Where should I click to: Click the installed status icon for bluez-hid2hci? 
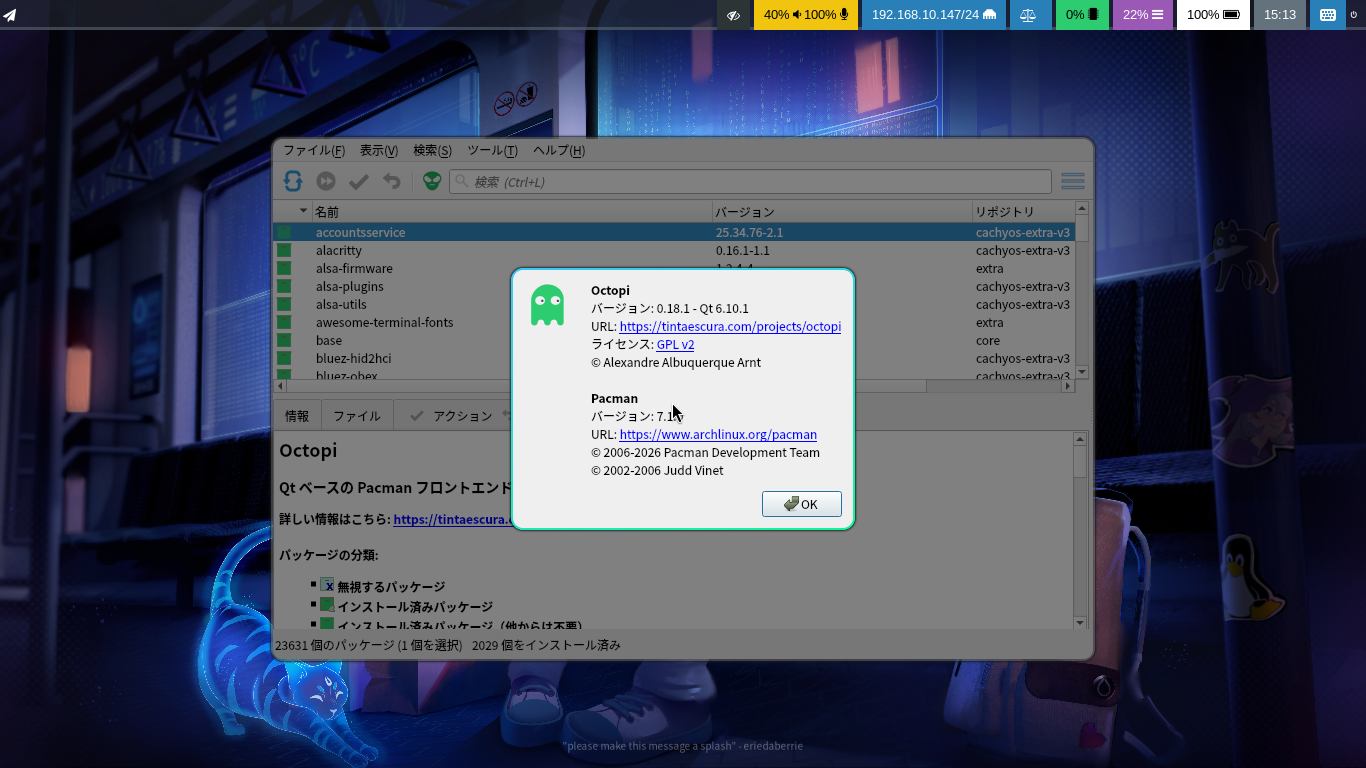(284, 358)
